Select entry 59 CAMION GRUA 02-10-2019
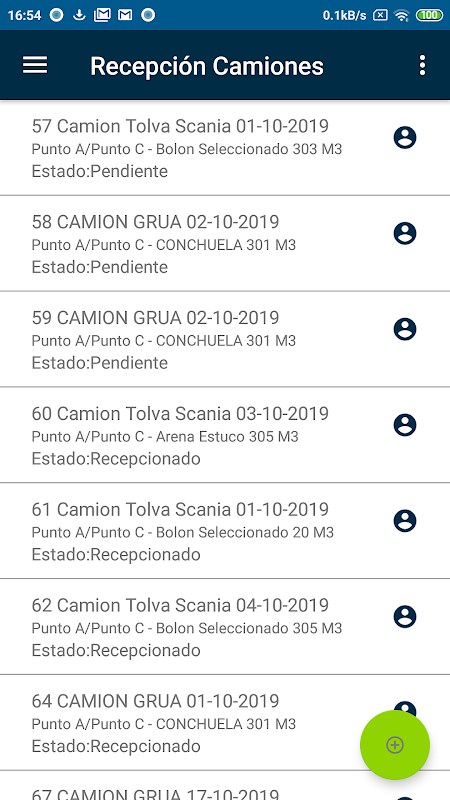 point(225,339)
